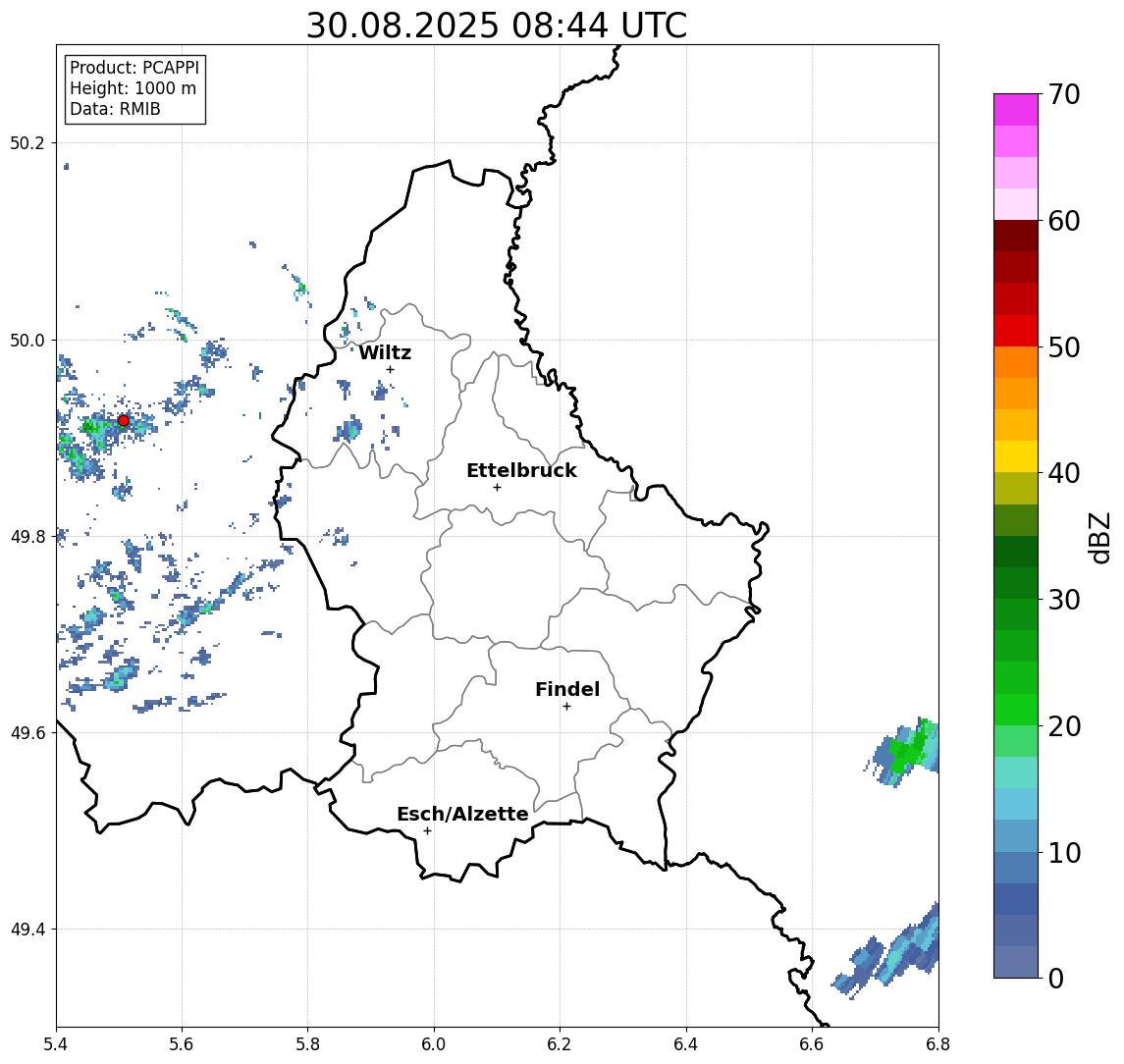Click the Data: RMIB text
Screen dimensions: 1124x1064
click(x=115, y=109)
